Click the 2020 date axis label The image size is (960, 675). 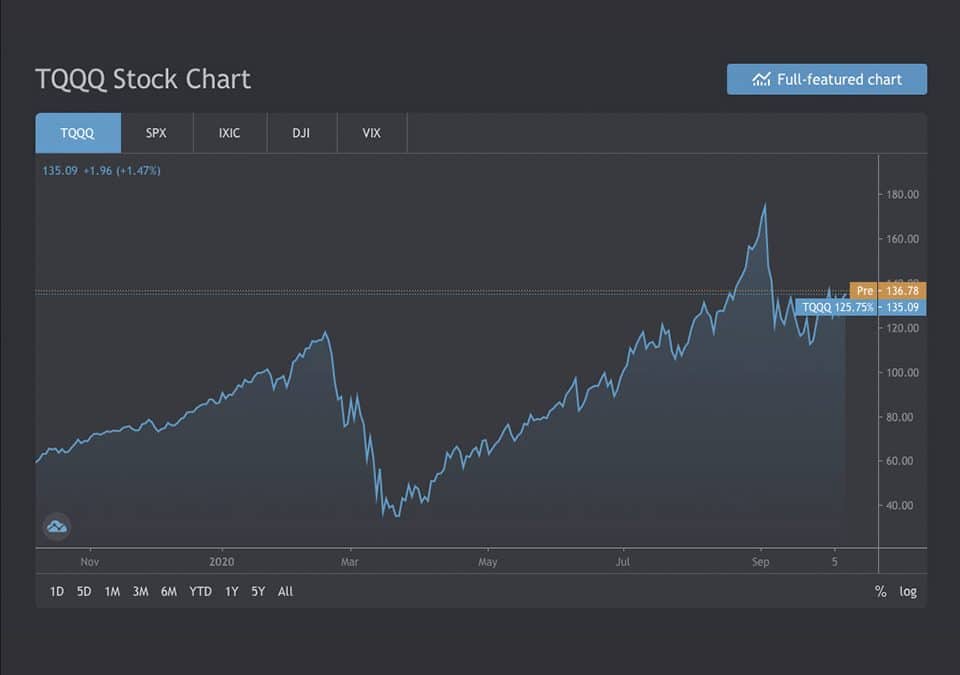pyautogui.click(x=222, y=562)
